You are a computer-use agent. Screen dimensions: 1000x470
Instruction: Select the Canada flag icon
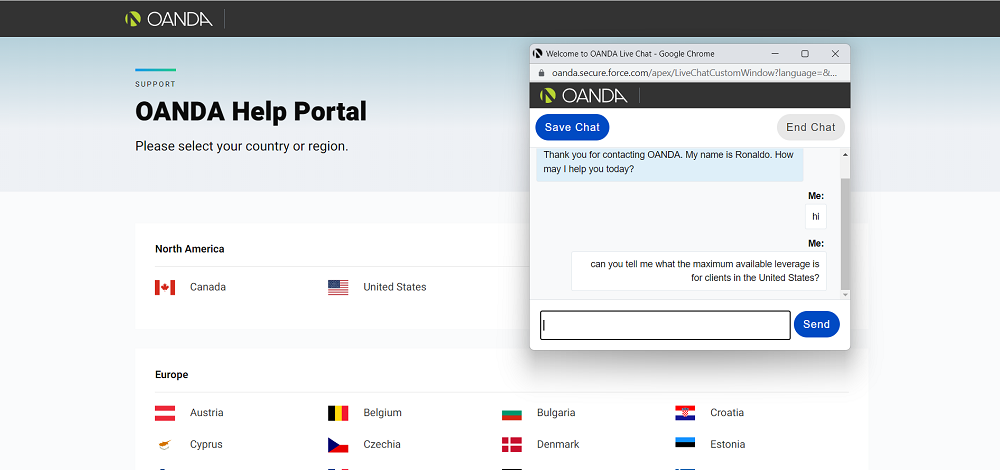pyautogui.click(x=165, y=288)
